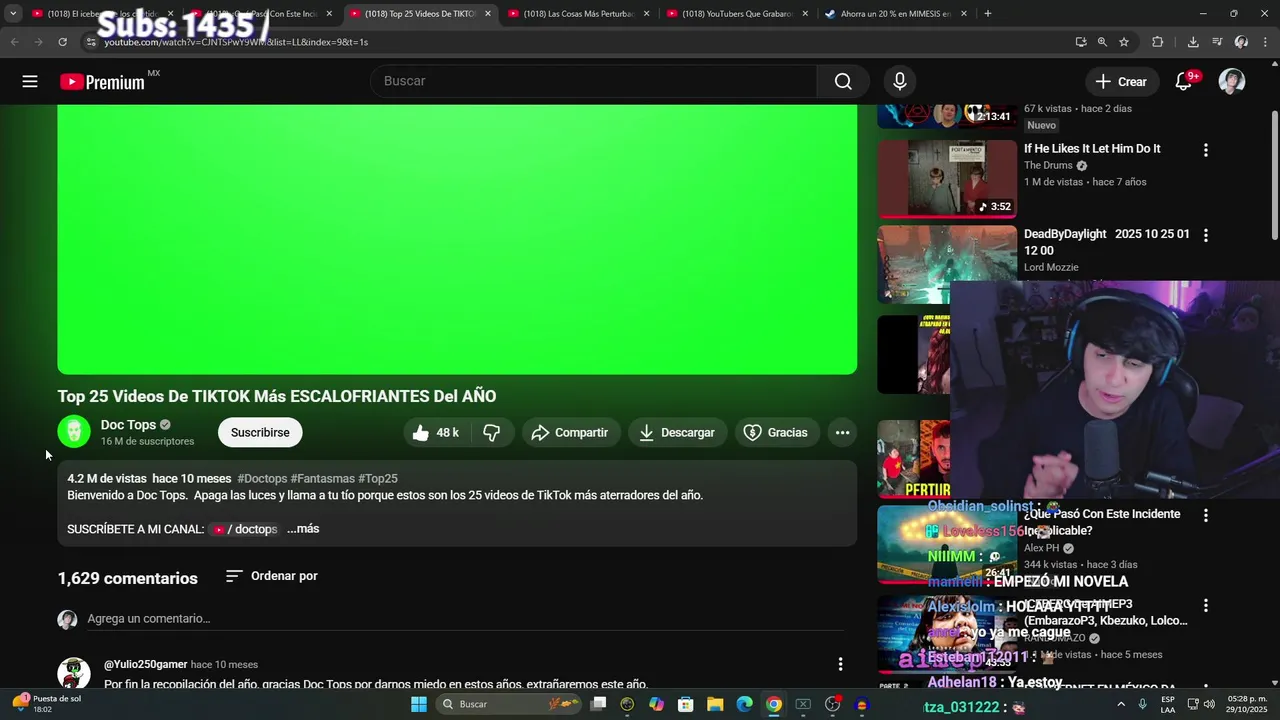The image size is (1280, 720).
Task: Click the browser address bar URL
Action: click(236, 42)
